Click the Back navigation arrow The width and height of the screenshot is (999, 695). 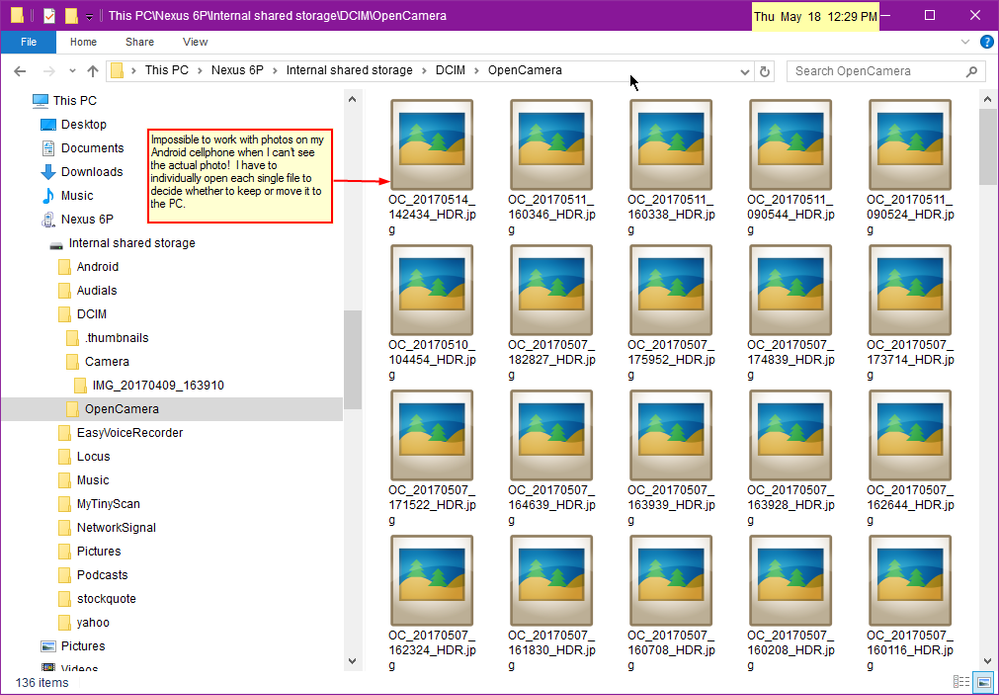(20, 71)
